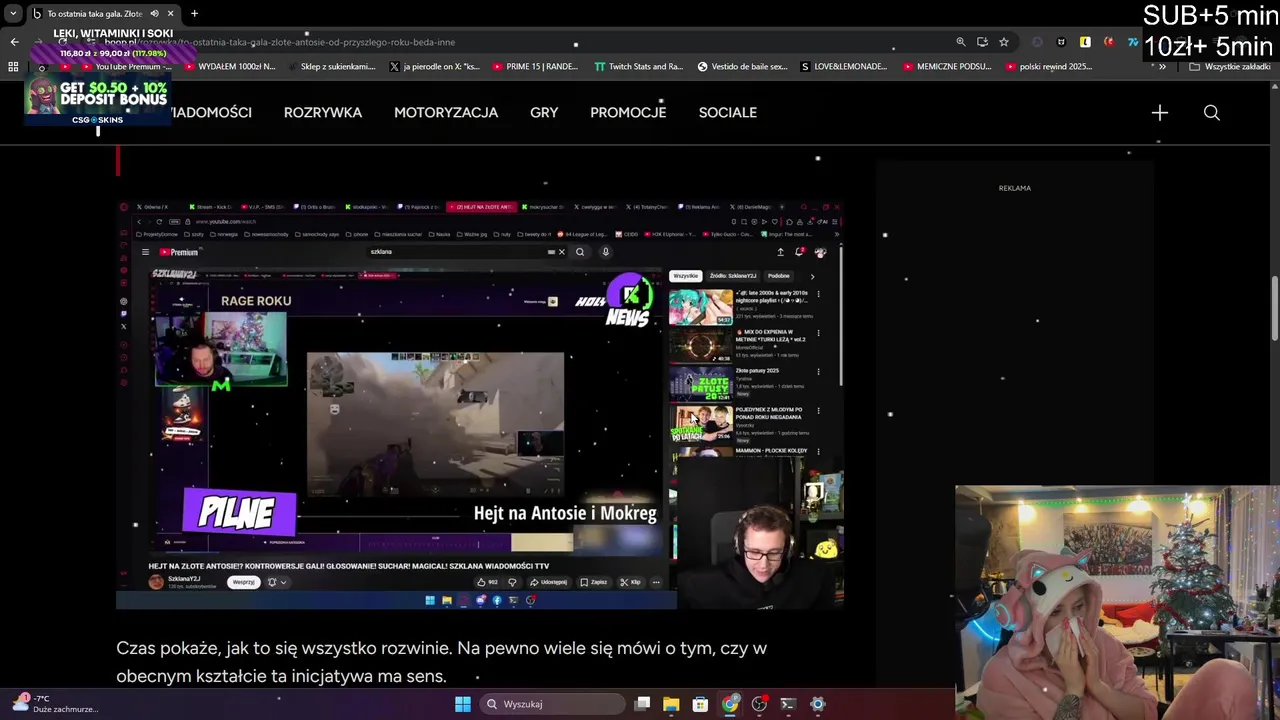Click the YouTube notifications bell icon
The height and width of the screenshot is (720, 1280).
(799, 252)
